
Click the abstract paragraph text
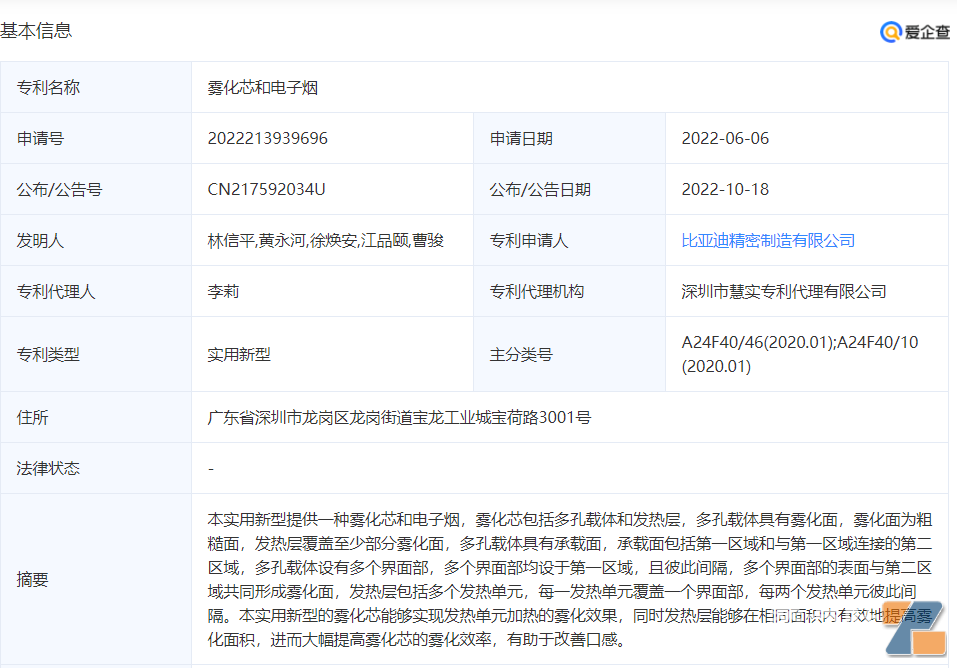point(569,579)
